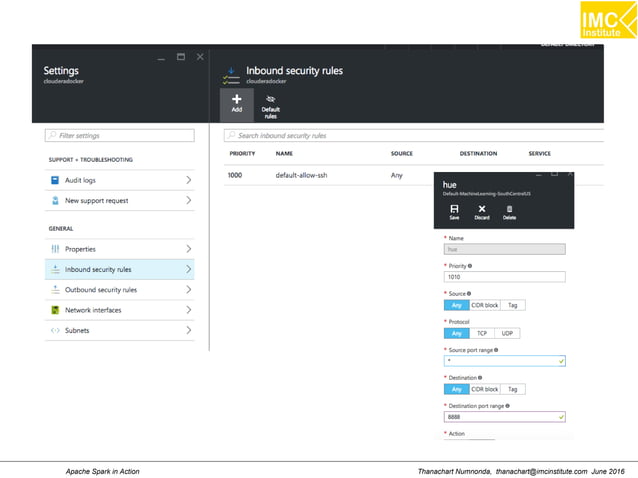Click the Network interfaces icon
This screenshot has height=478, width=638.
click(x=56, y=310)
